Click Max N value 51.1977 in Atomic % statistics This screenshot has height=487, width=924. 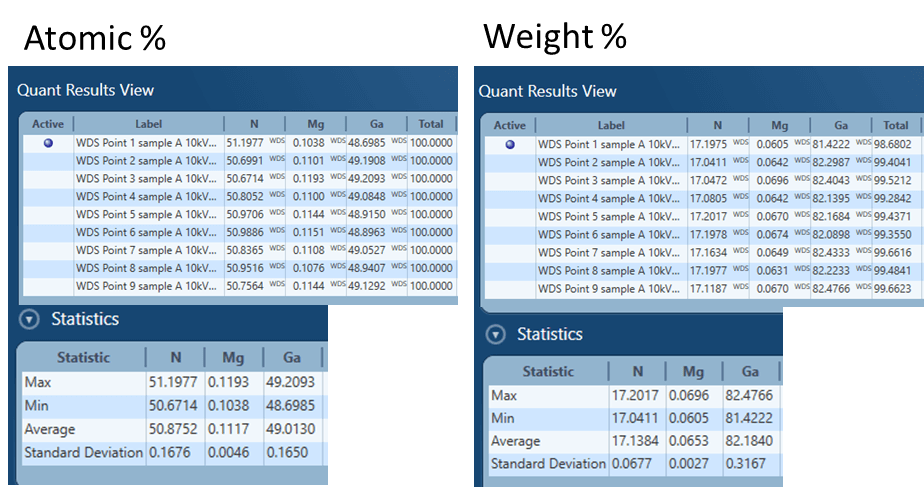click(173, 381)
